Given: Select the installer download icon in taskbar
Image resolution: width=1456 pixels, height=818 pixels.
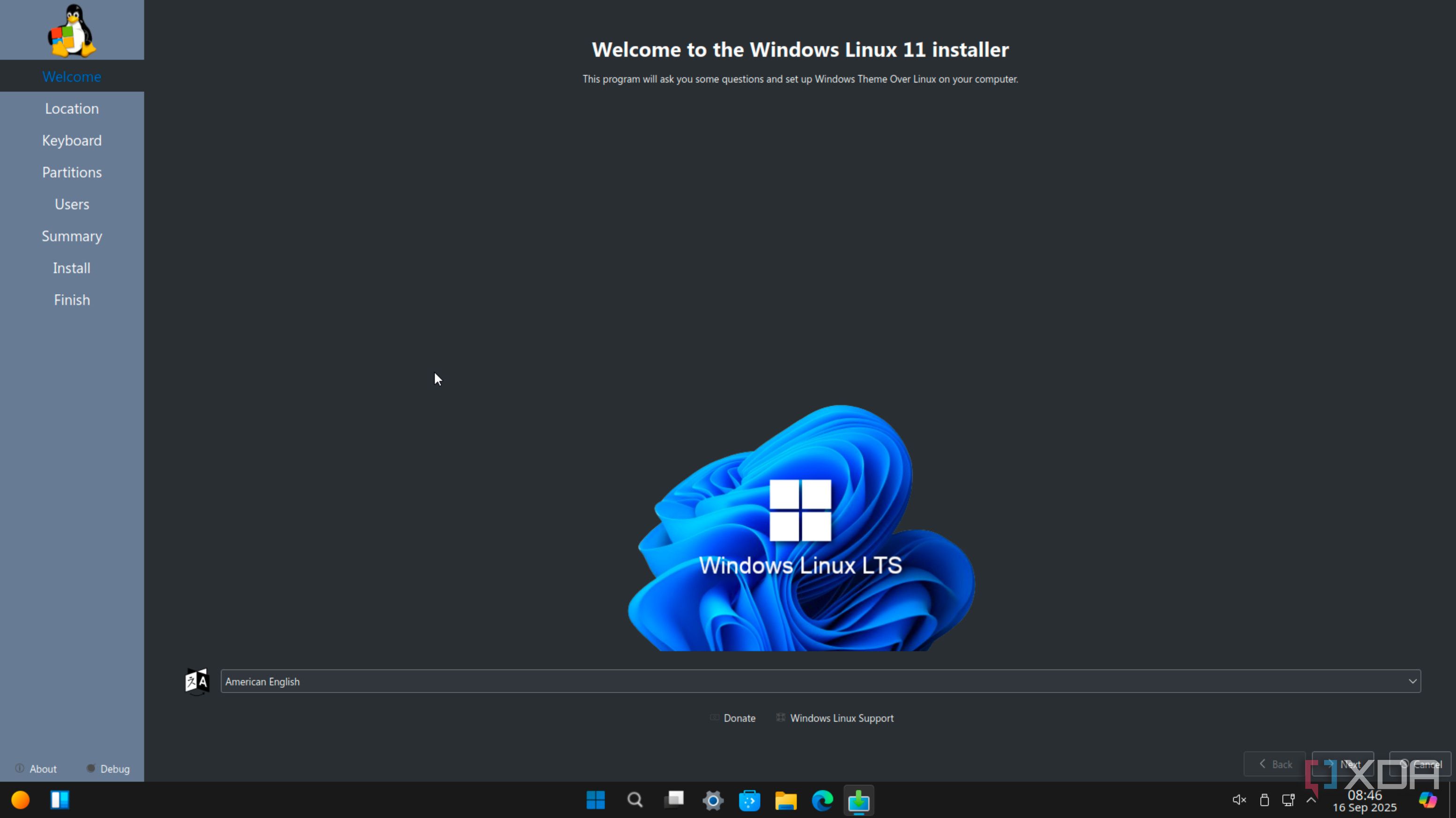Looking at the screenshot, I should 858,801.
